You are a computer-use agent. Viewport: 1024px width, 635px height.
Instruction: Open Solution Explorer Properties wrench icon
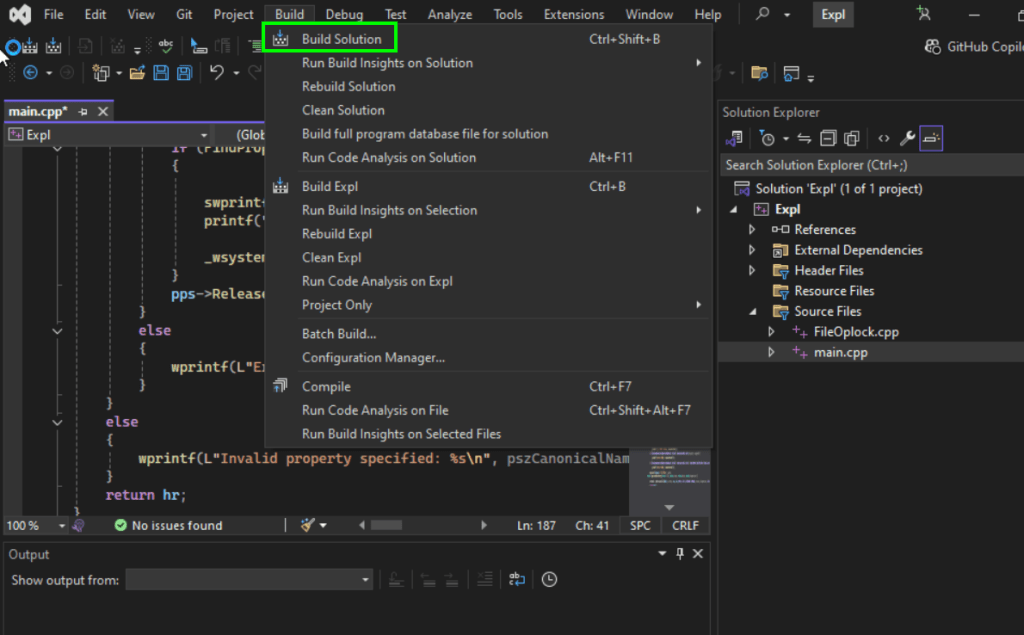point(907,138)
